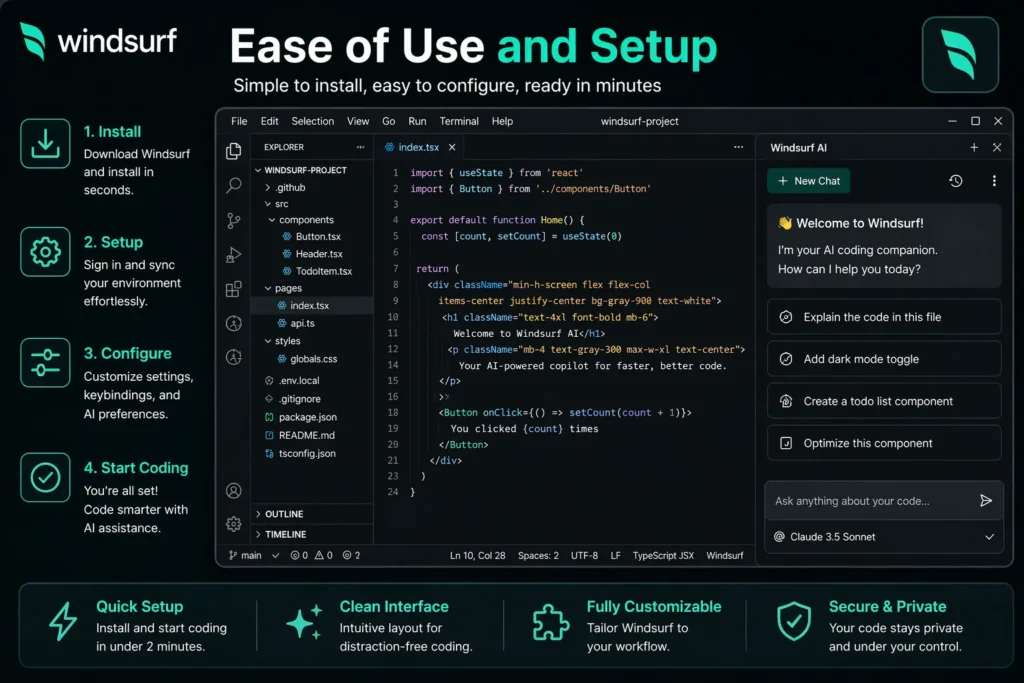Open the Edit menu

[x=269, y=121]
